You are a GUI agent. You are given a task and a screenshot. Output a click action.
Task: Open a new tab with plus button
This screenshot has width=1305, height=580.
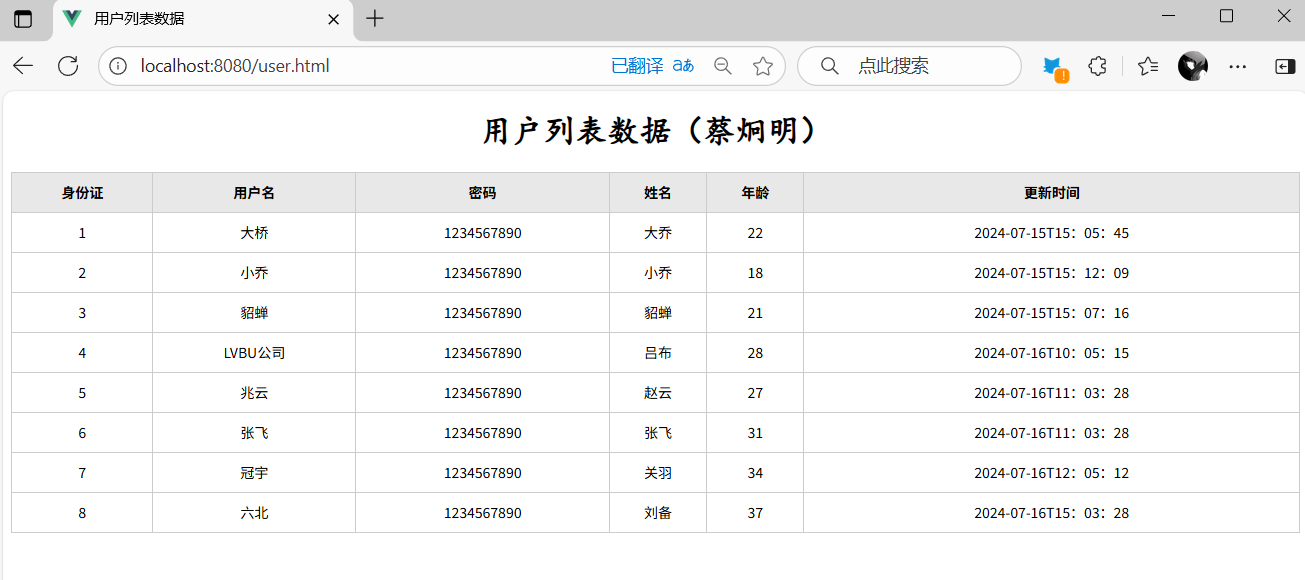pos(375,19)
